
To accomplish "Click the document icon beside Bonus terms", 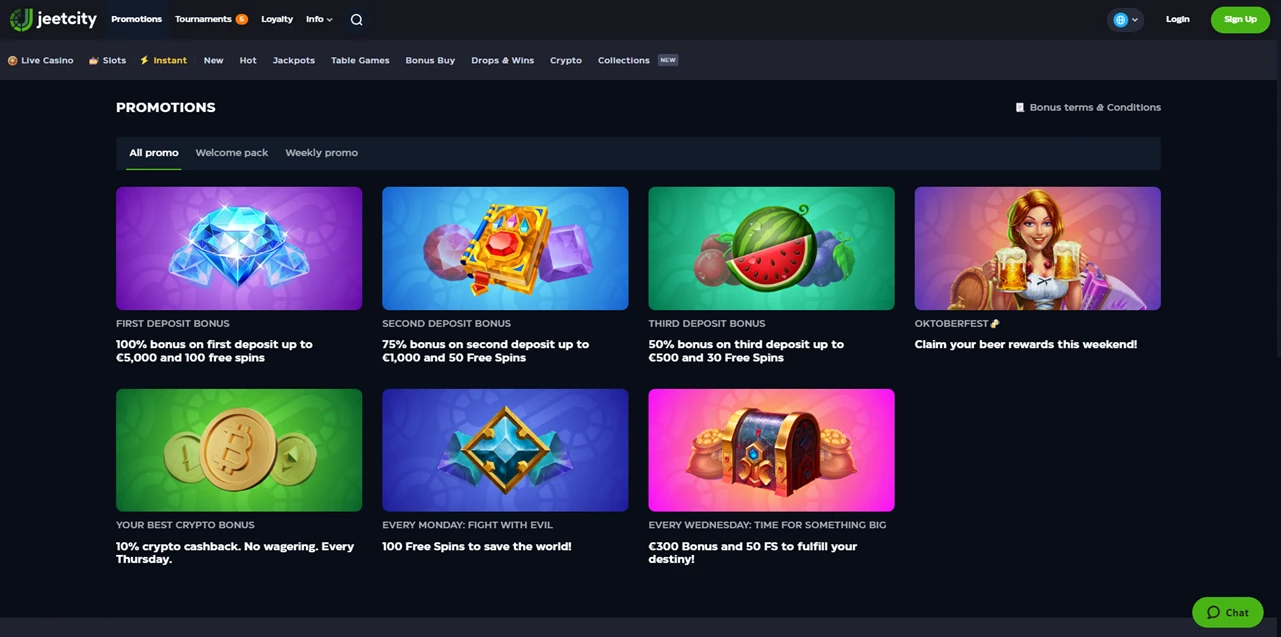I will pyautogui.click(x=1020, y=107).
